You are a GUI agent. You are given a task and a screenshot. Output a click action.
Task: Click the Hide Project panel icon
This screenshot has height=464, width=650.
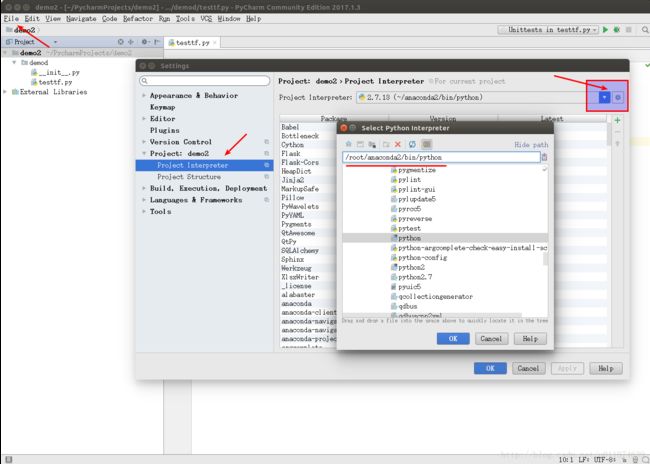[157, 42]
